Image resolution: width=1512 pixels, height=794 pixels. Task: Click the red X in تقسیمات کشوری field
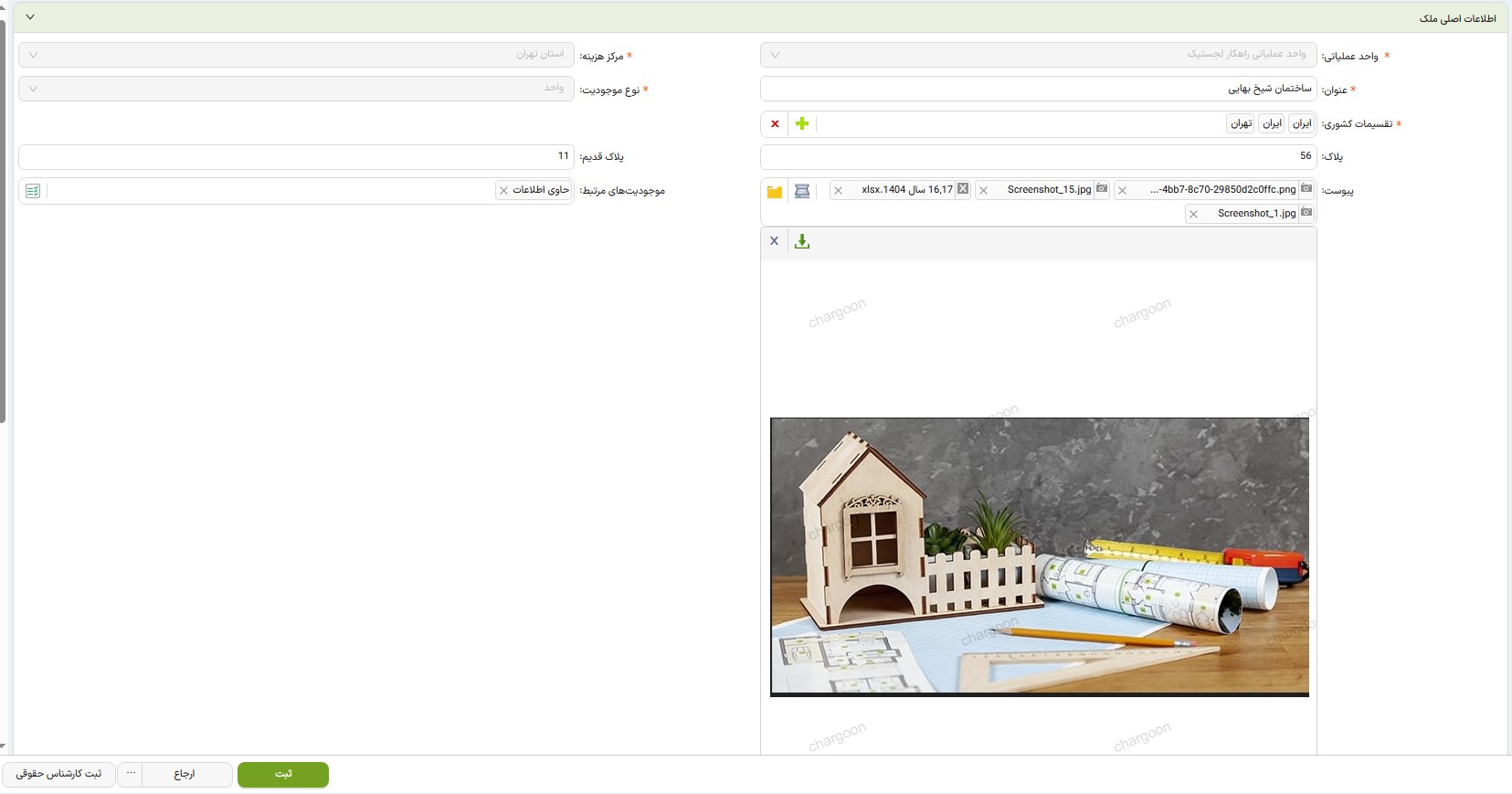point(775,123)
